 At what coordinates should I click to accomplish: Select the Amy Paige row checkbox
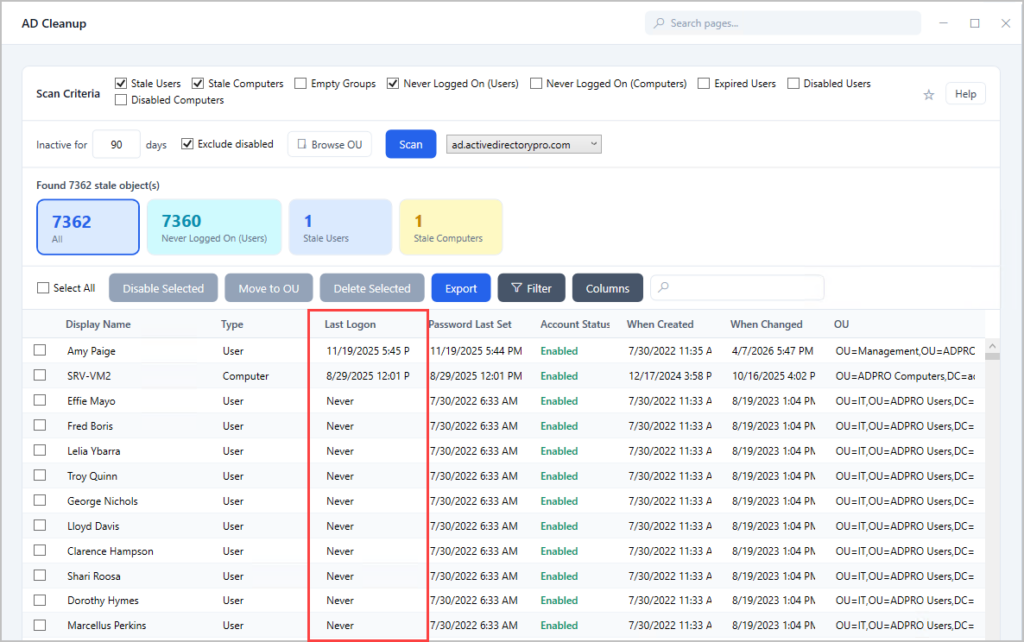click(40, 350)
